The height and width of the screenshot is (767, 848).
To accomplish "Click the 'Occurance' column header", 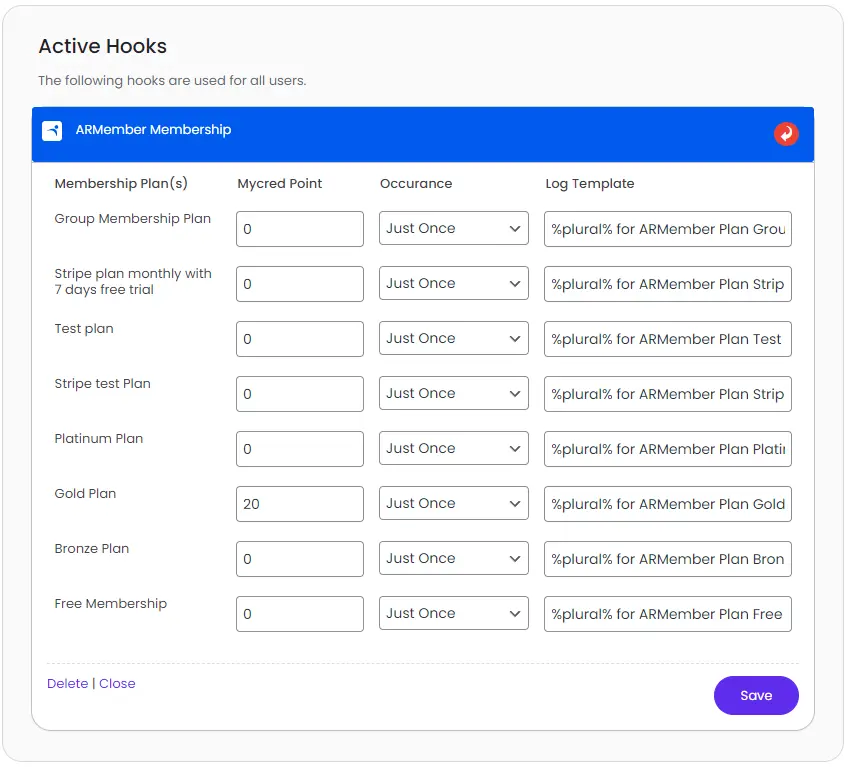I will point(416,184).
